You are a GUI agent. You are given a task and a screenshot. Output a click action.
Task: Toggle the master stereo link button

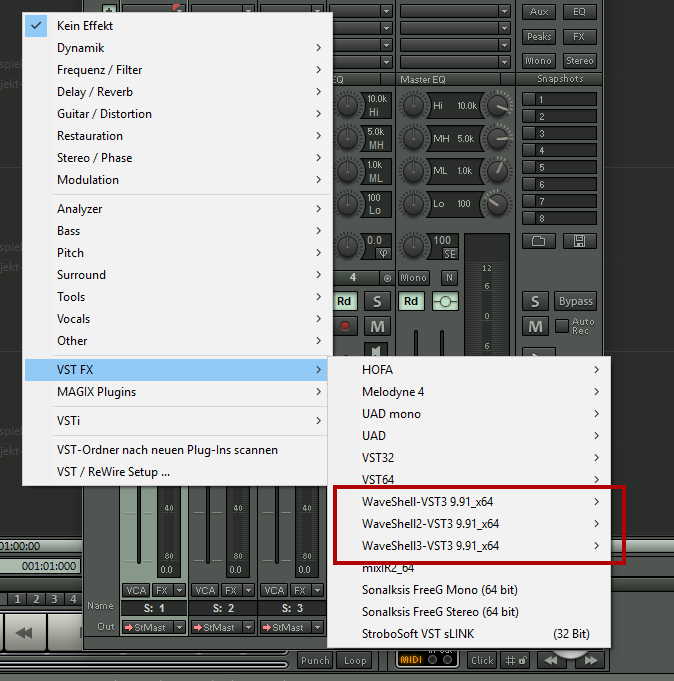[x=445, y=301]
